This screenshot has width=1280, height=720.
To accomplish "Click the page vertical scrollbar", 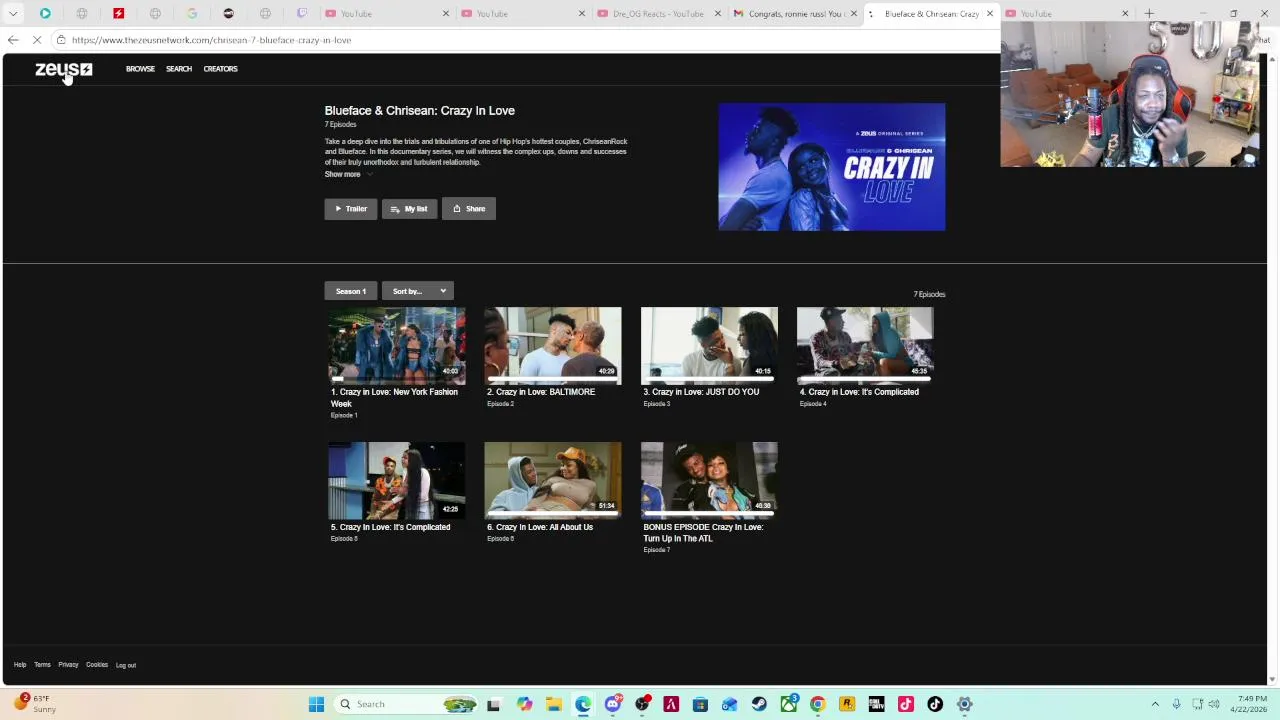I will coord(1272,370).
